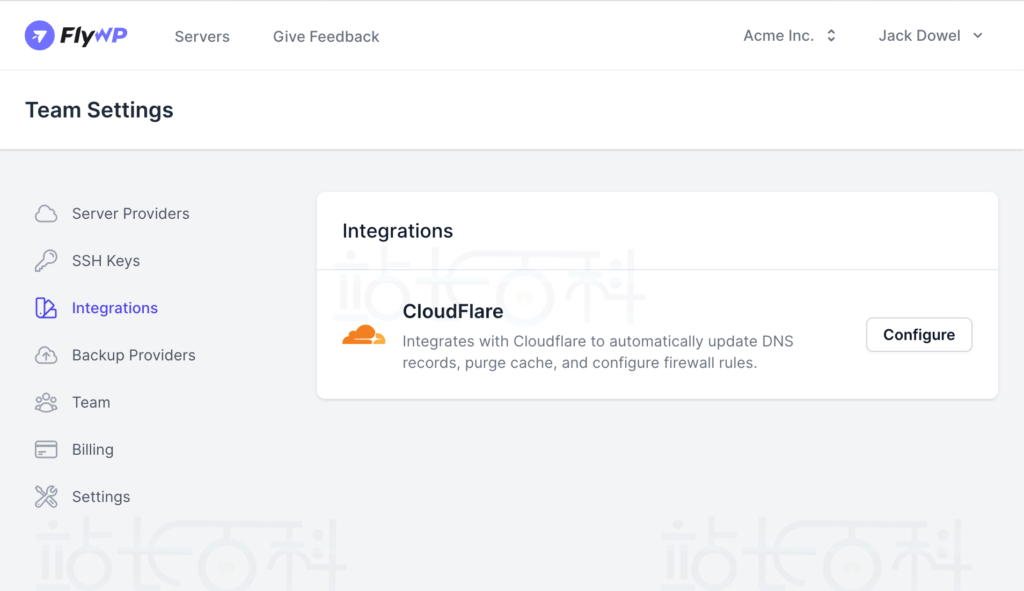Open Servers in the top navigation
The width and height of the screenshot is (1024, 591).
tap(202, 37)
